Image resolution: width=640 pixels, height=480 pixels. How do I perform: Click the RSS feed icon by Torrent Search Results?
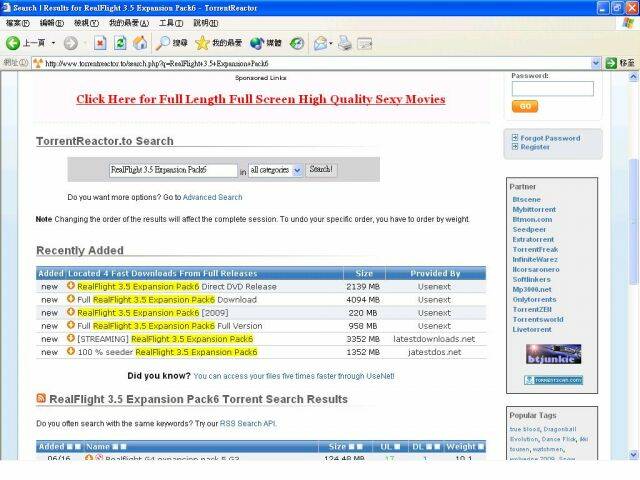pyautogui.click(x=41, y=398)
